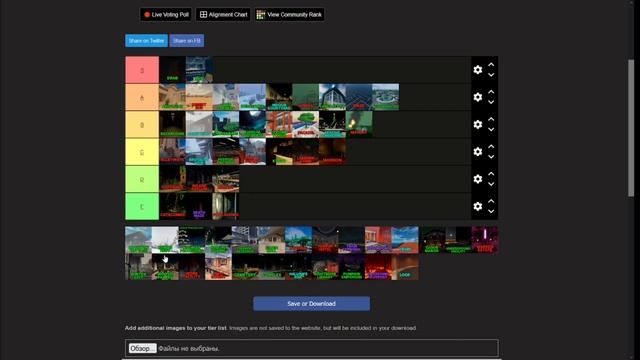The width and height of the screenshot is (640, 360).
Task: Open settings gear for the orange A tier
Action: pos(478,97)
